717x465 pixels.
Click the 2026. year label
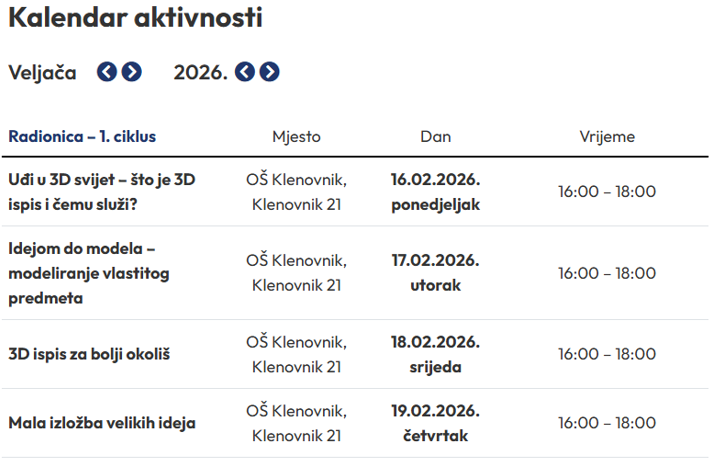pos(201,72)
